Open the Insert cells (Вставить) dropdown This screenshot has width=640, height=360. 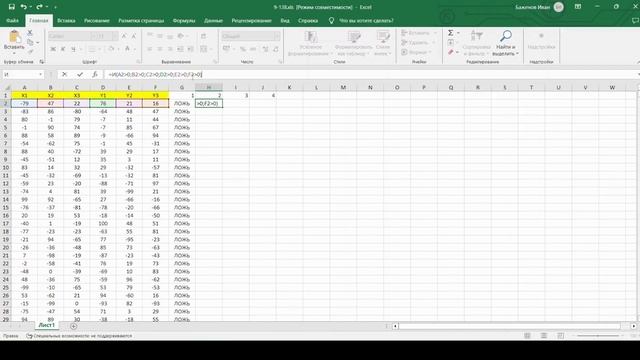click(x=419, y=33)
